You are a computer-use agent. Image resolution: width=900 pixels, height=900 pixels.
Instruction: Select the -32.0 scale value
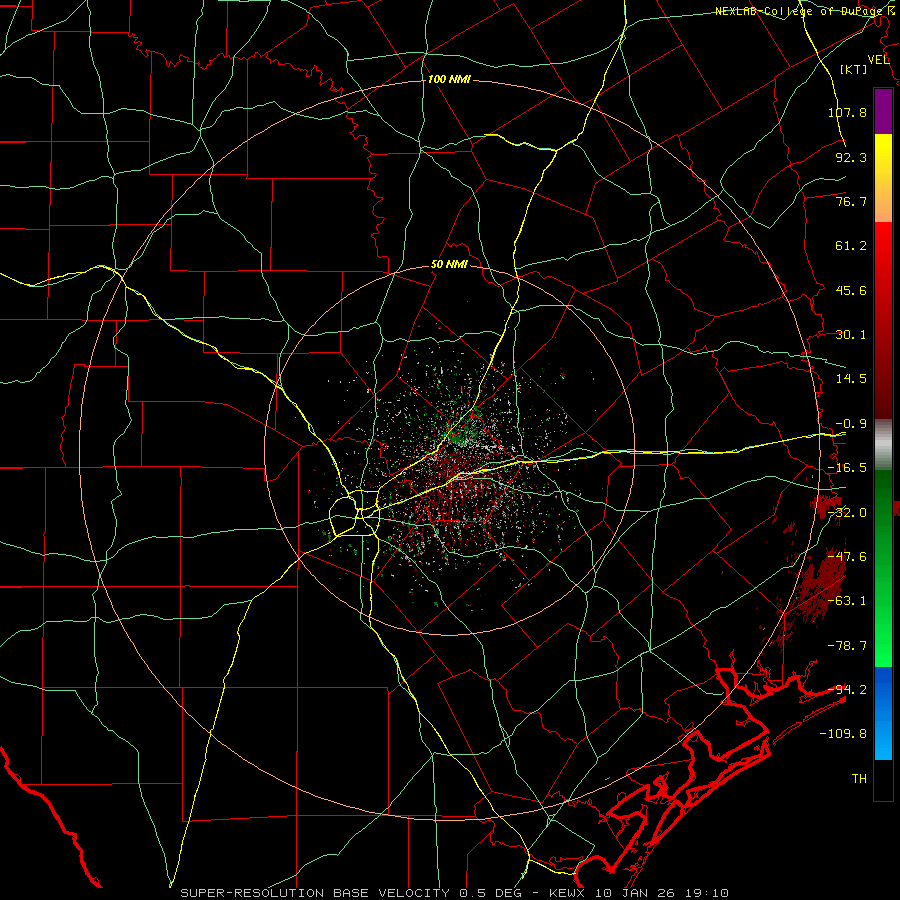pos(847,513)
